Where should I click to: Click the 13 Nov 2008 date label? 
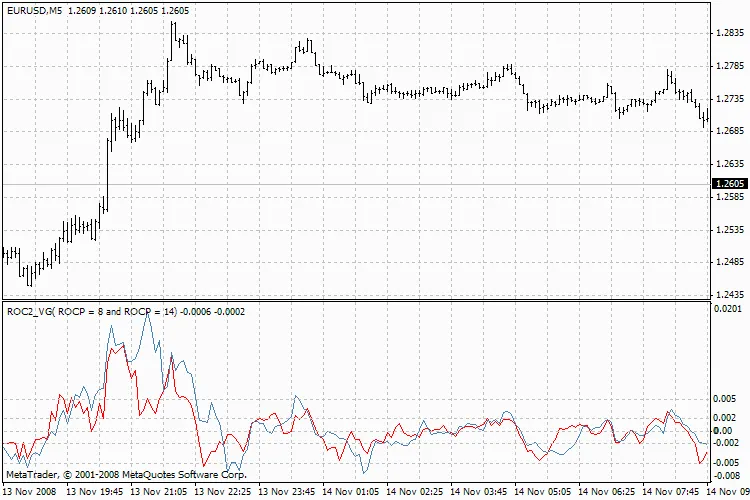click(x=30, y=492)
